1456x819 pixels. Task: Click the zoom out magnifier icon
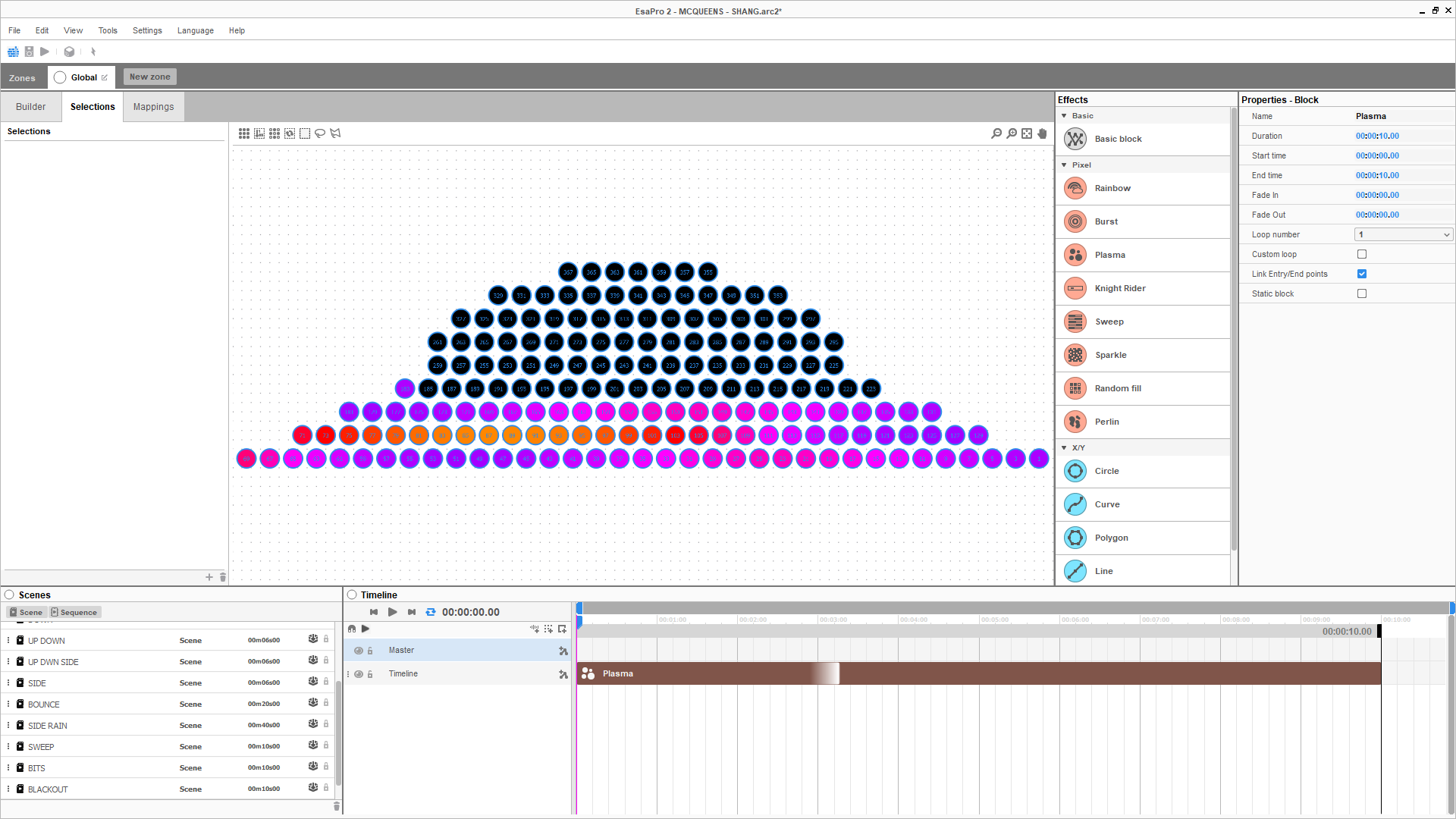tap(996, 133)
